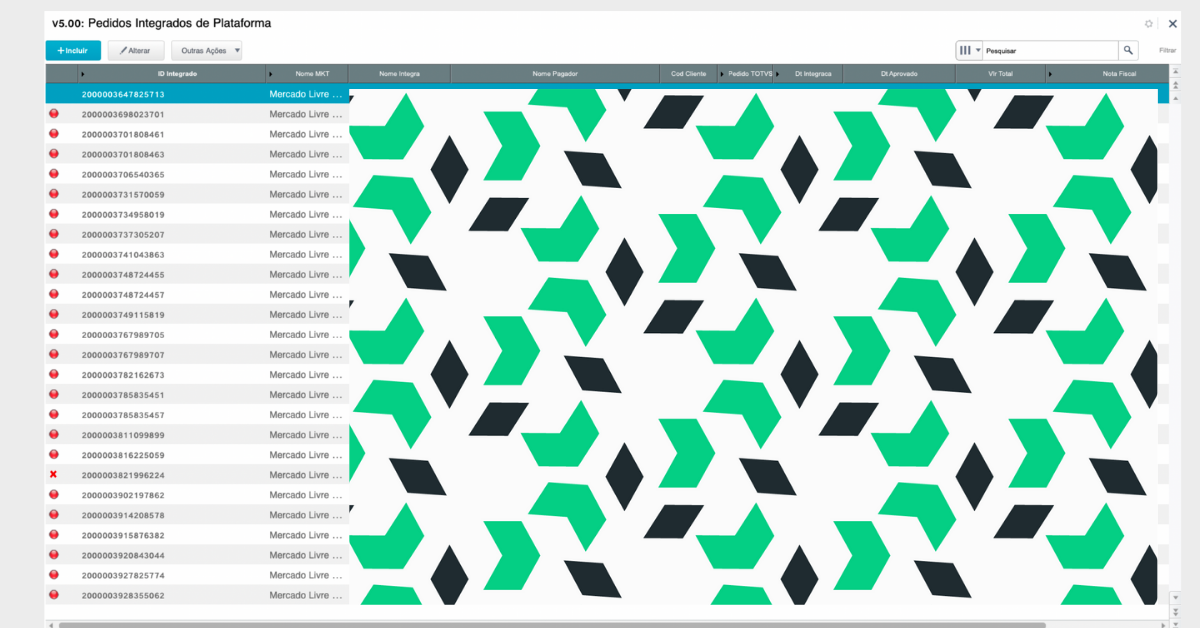
Task: Click the Vlr Total column header
Action: [x=1000, y=74]
